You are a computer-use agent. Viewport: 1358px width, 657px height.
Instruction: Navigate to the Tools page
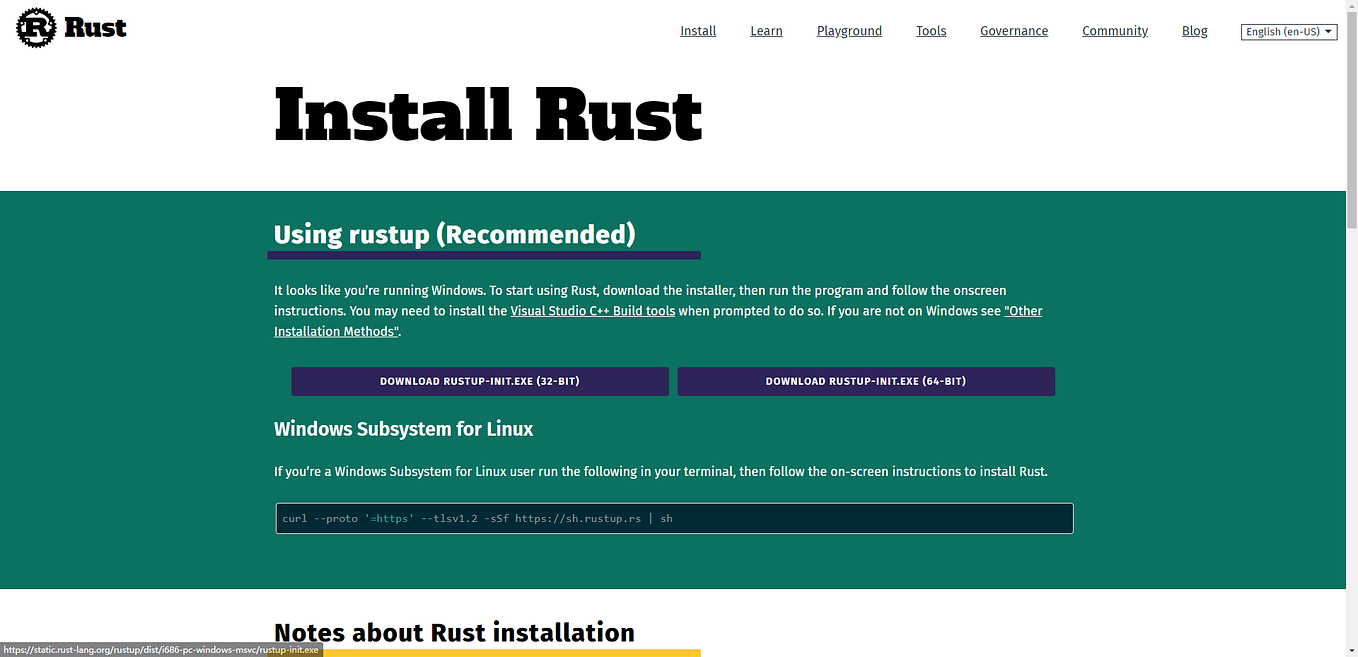[x=930, y=30]
